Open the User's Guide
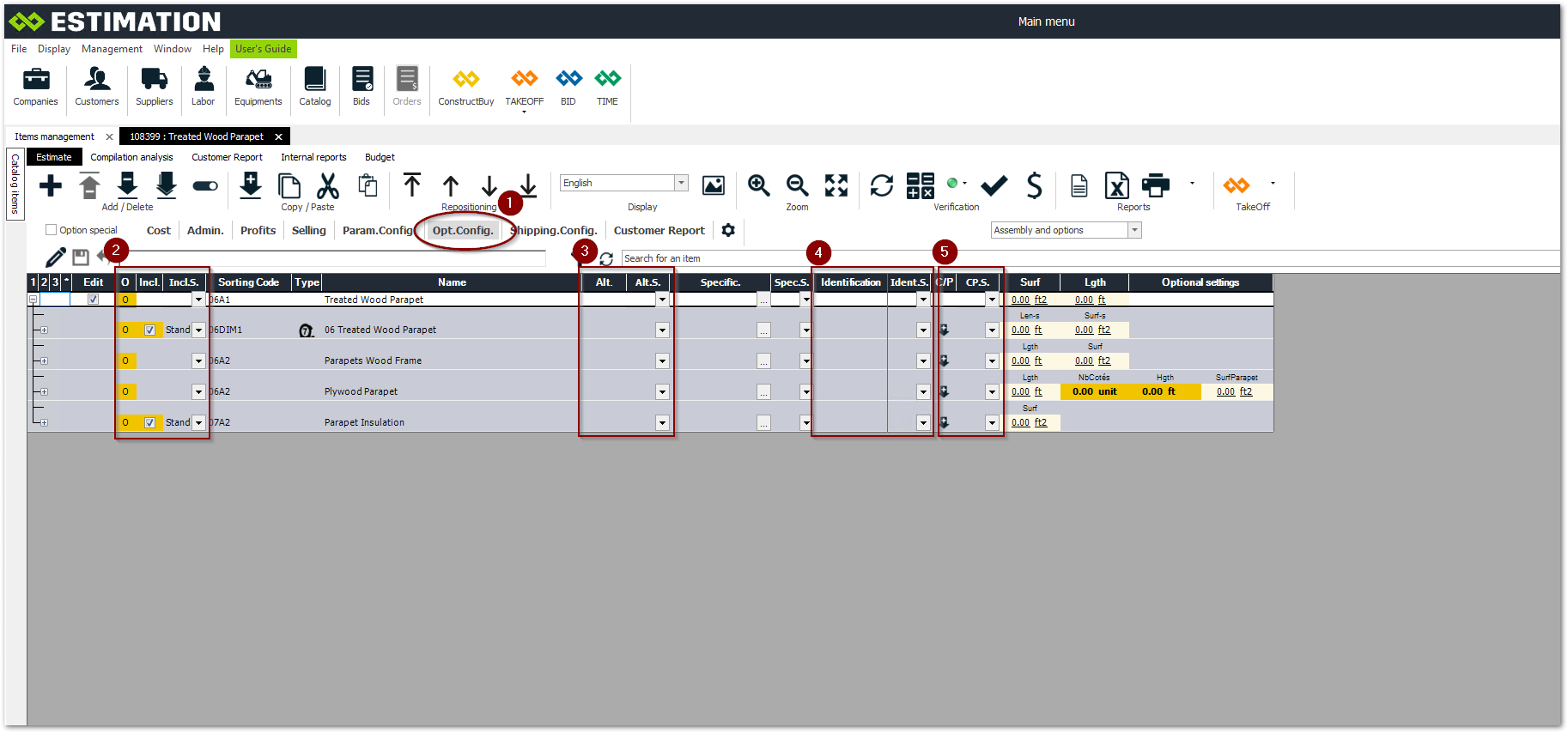Image resolution: width=1568 pixels, height=733 pixels. 263,49
